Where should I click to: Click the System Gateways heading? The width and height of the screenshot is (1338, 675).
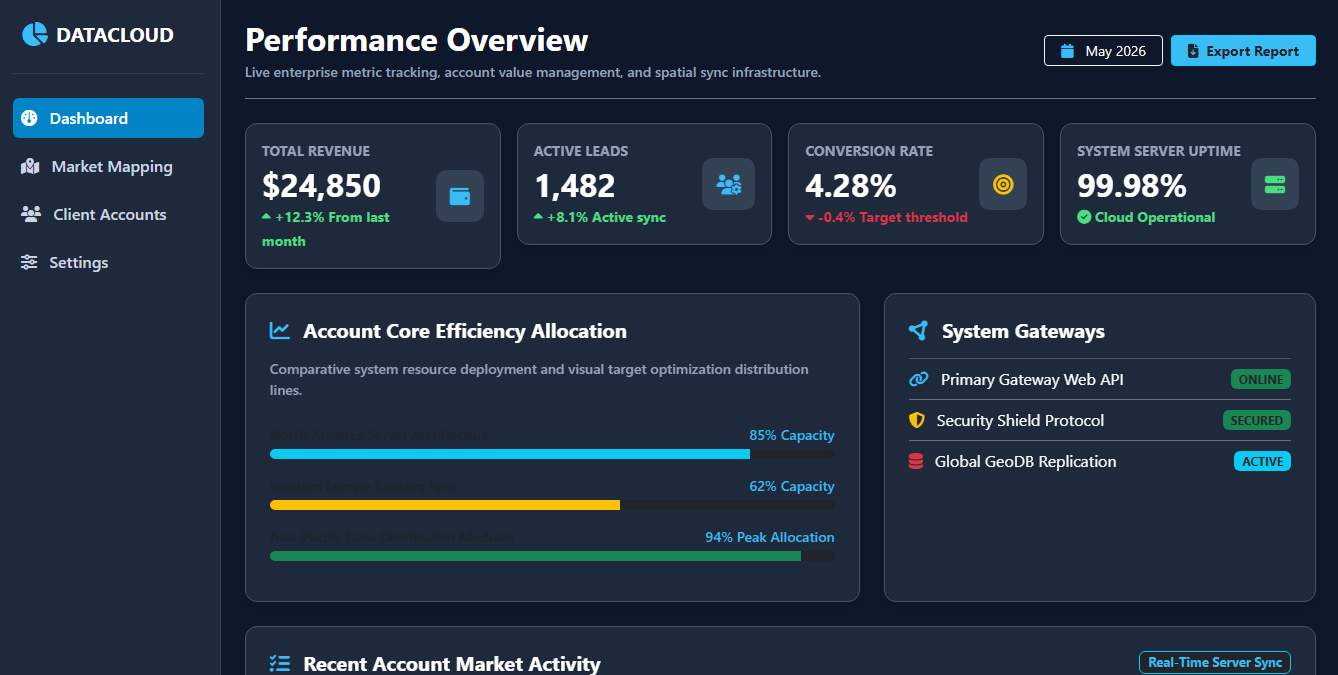(1023, 331)
